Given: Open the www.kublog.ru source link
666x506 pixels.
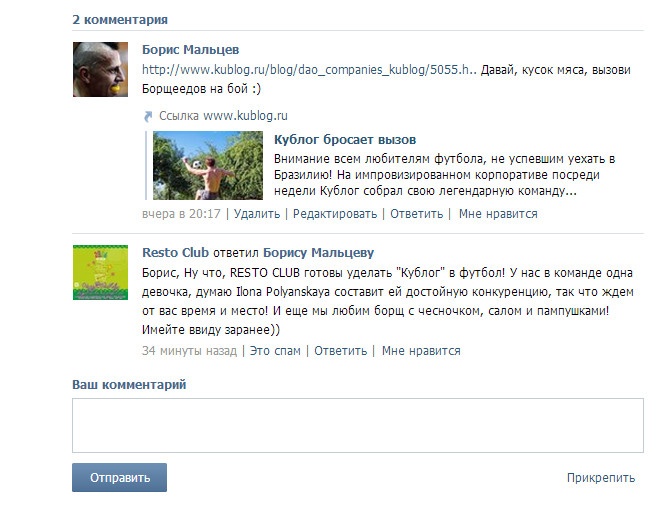Looking at the screenshot, I should 245,116.
